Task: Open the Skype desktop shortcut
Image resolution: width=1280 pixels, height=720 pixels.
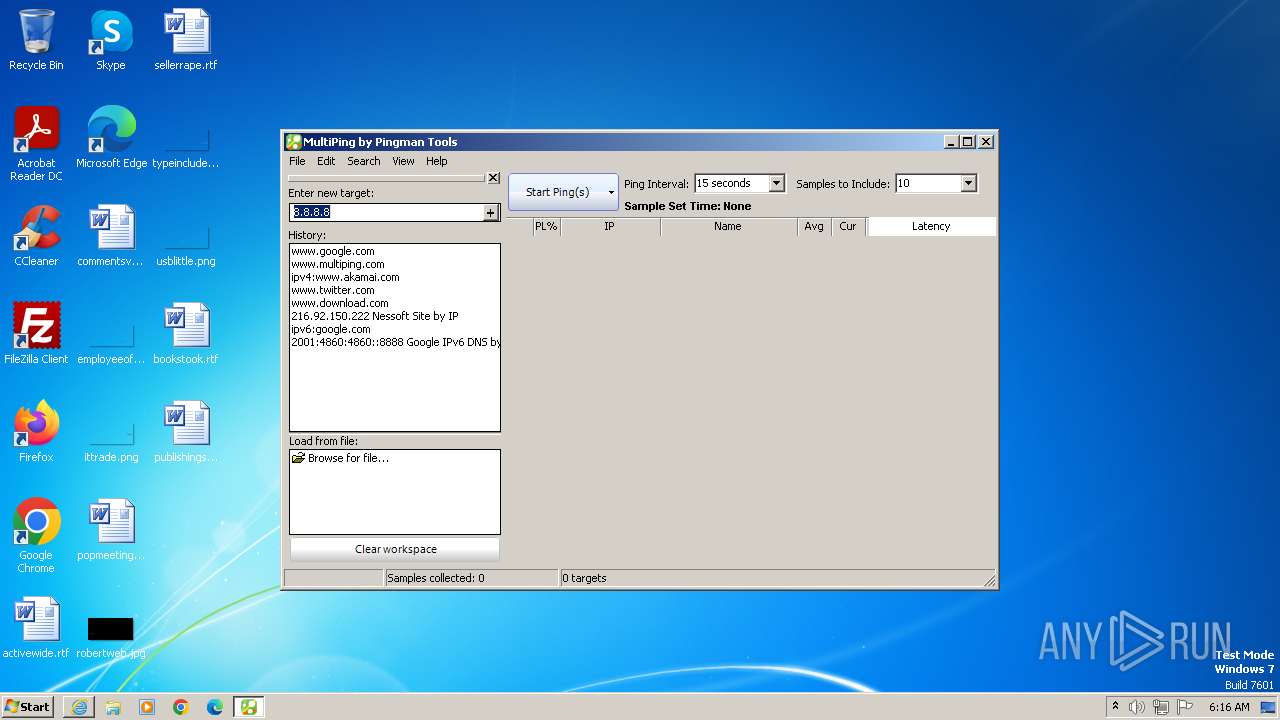Action: 111,40
